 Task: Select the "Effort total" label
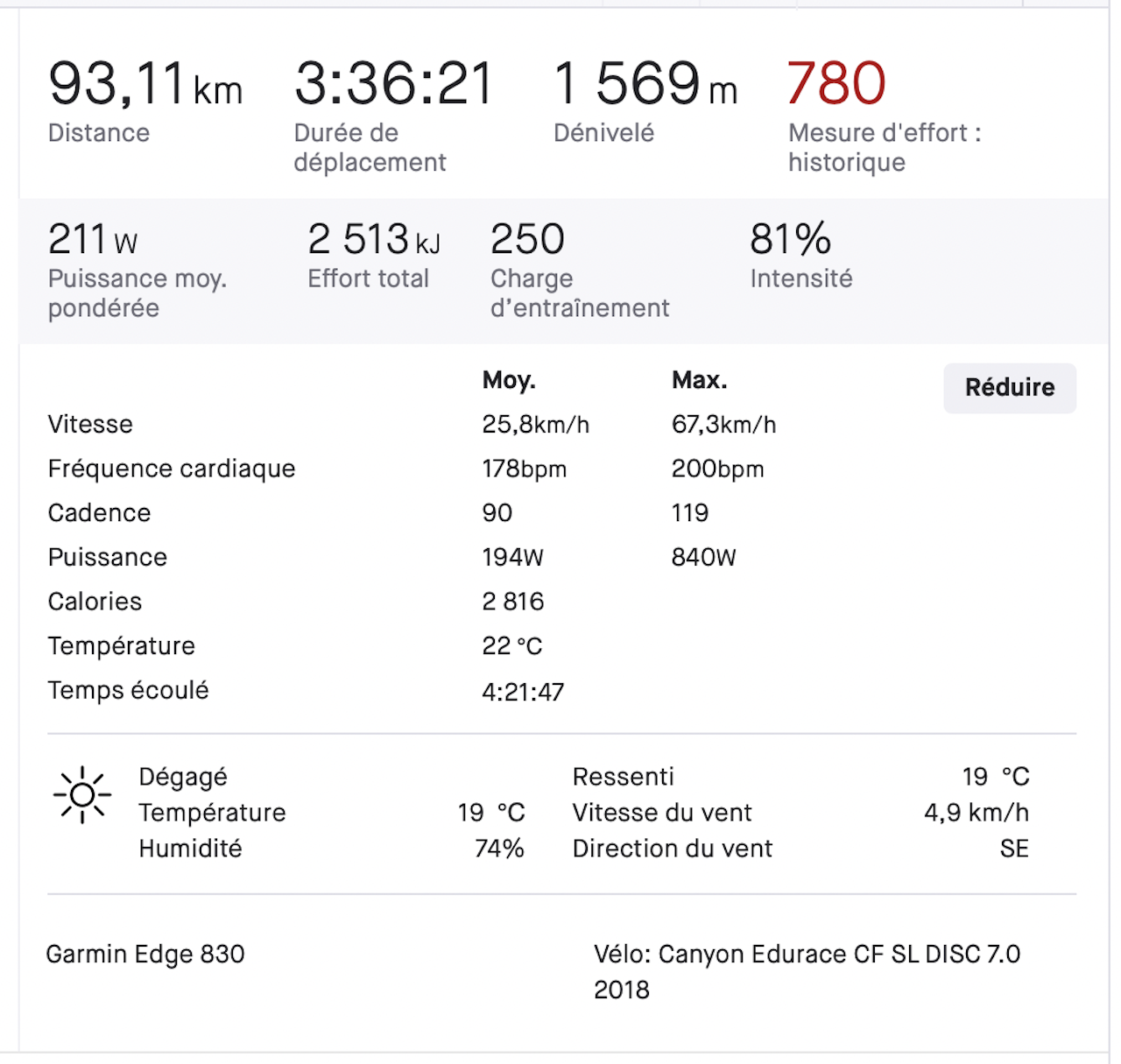coord(368,278)
